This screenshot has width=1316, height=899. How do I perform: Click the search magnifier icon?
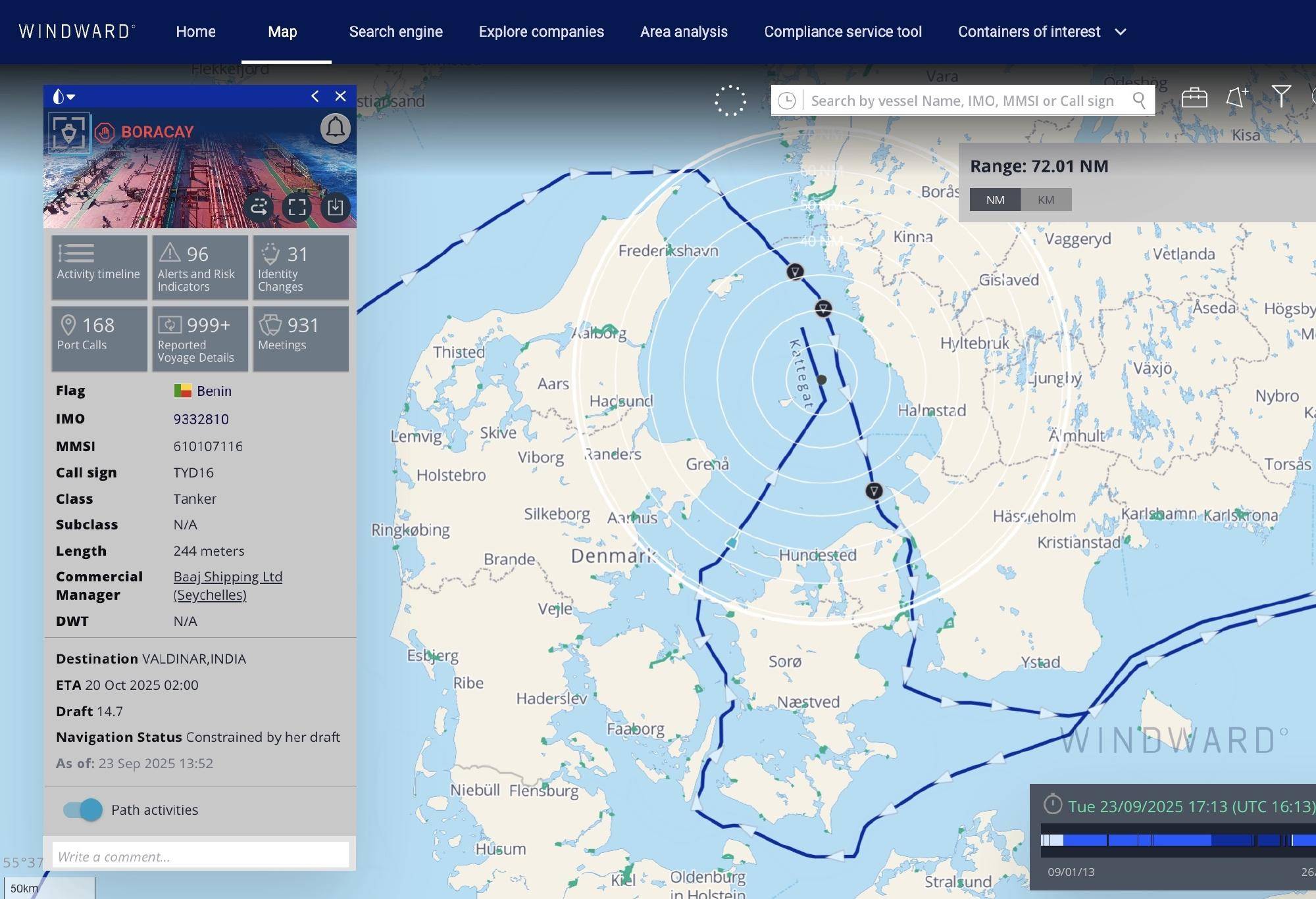(x=1139, y=101)
